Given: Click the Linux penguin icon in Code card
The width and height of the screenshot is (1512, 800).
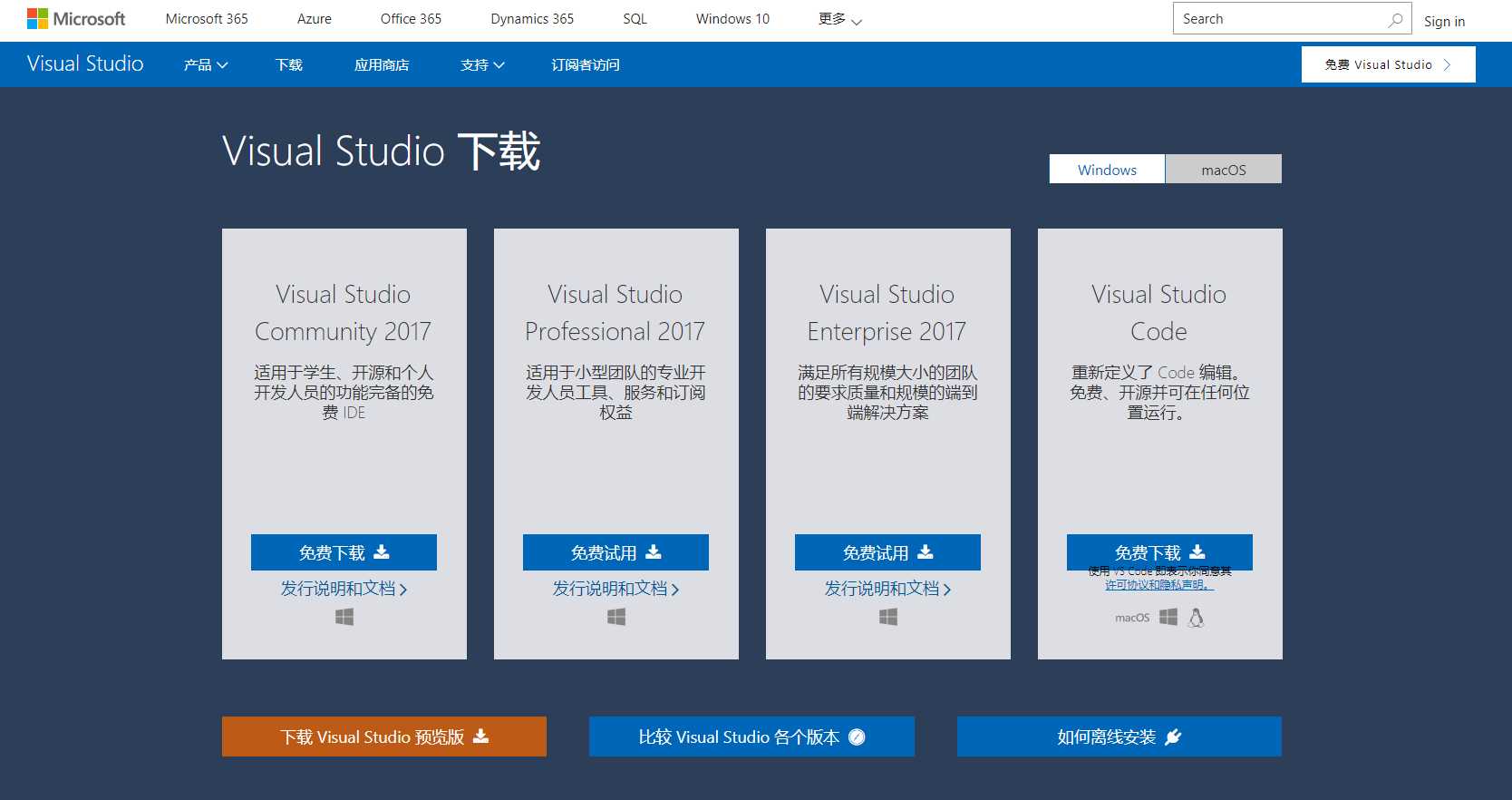Looking at the screenshot, I should coord(1197,618).
